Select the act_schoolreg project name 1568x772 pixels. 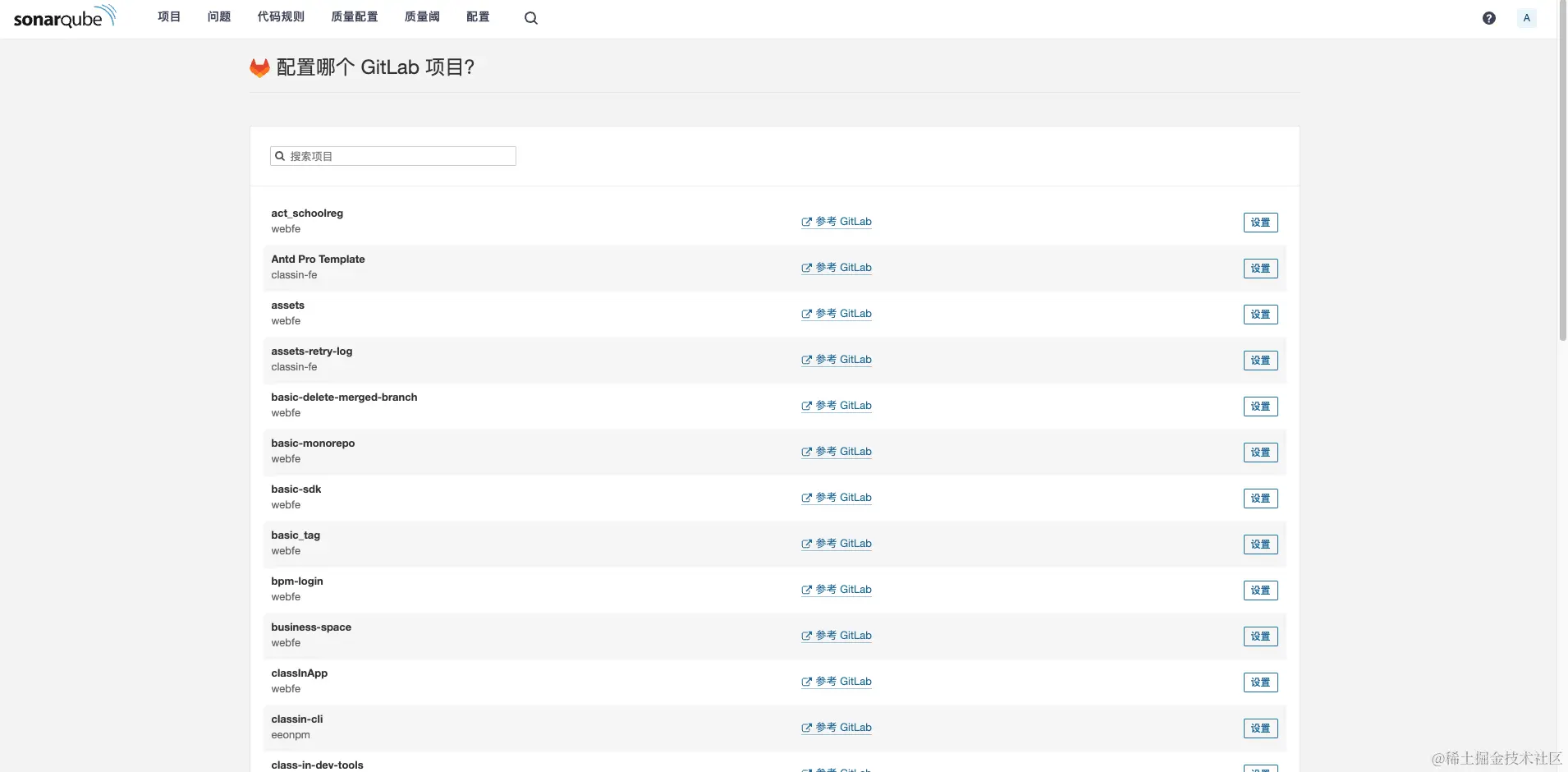click(x=307, y=214)
